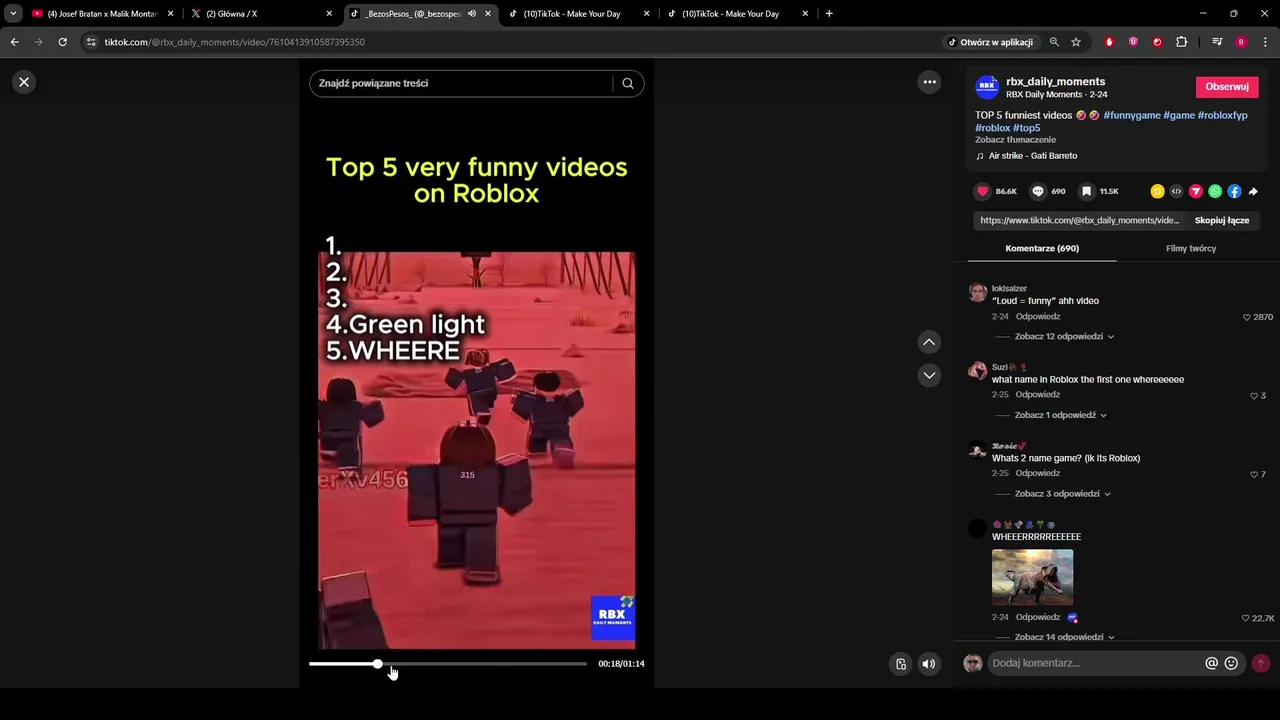Copy link with Skopiuj łącze
1280x720 pixels.
(1222, 220)
